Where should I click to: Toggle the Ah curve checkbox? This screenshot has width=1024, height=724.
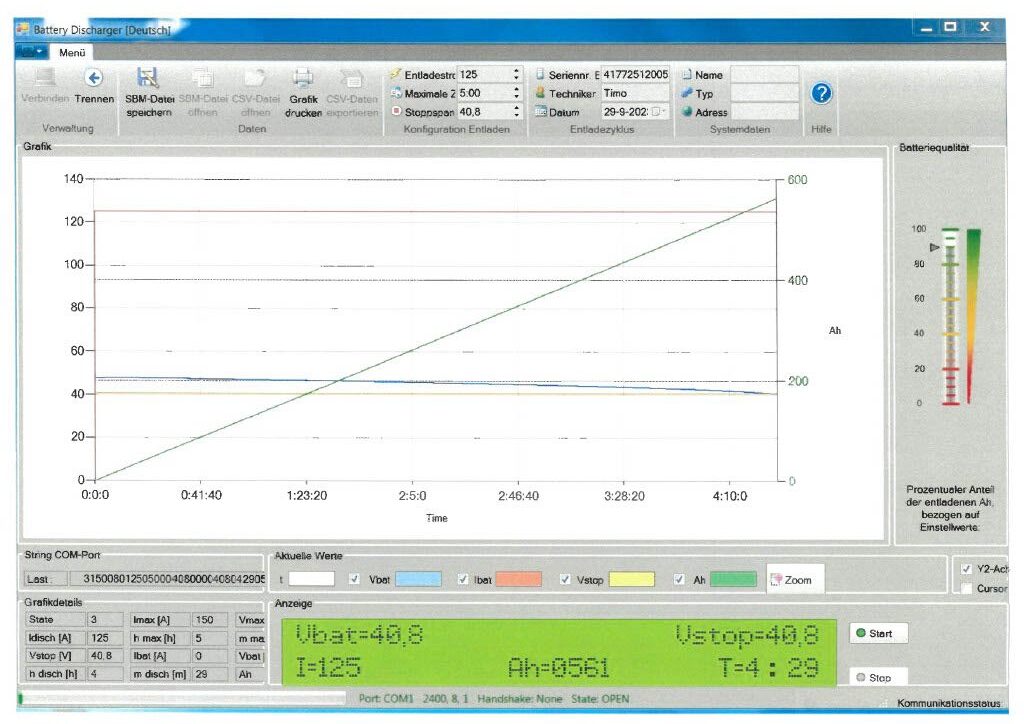[679, 579]
